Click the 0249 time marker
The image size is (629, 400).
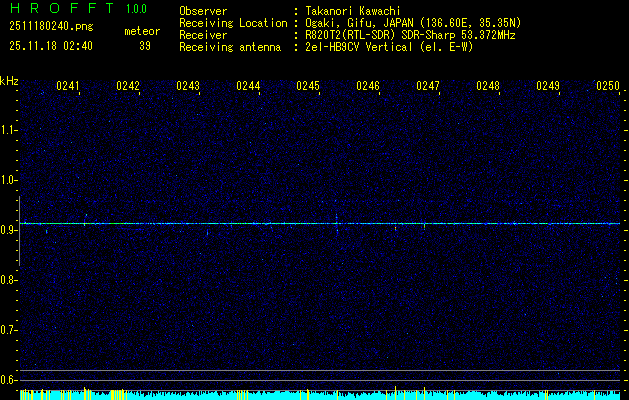548,85
